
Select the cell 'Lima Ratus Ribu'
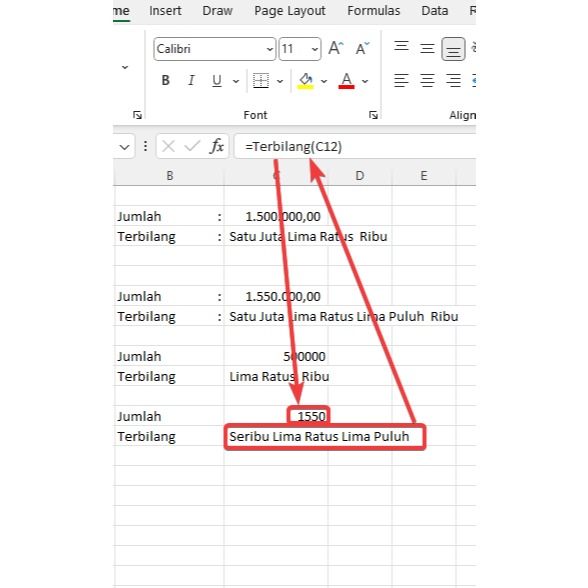276,376
